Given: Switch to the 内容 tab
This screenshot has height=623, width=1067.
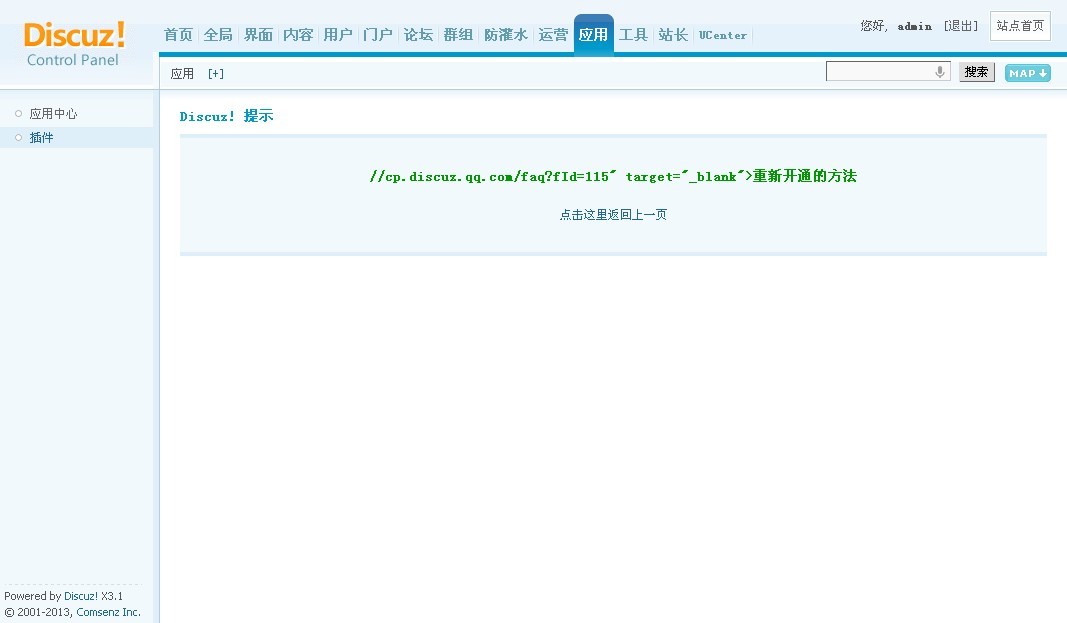Looking at the screenshot, I should tap(299, 35).
